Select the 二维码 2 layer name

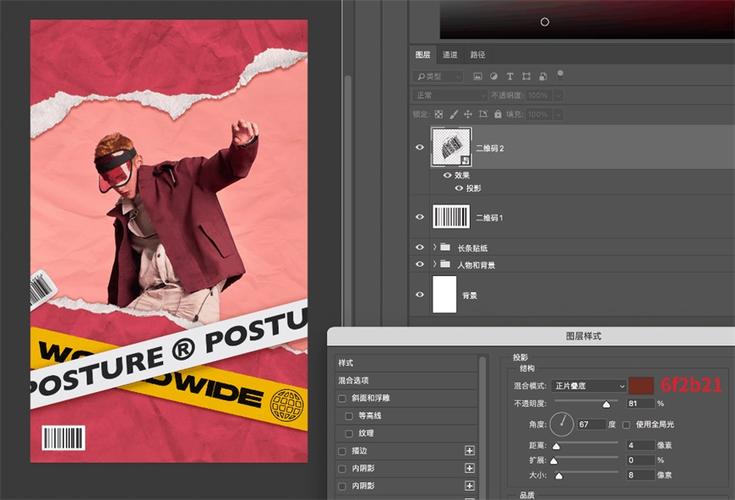click(x=490, y=148)
